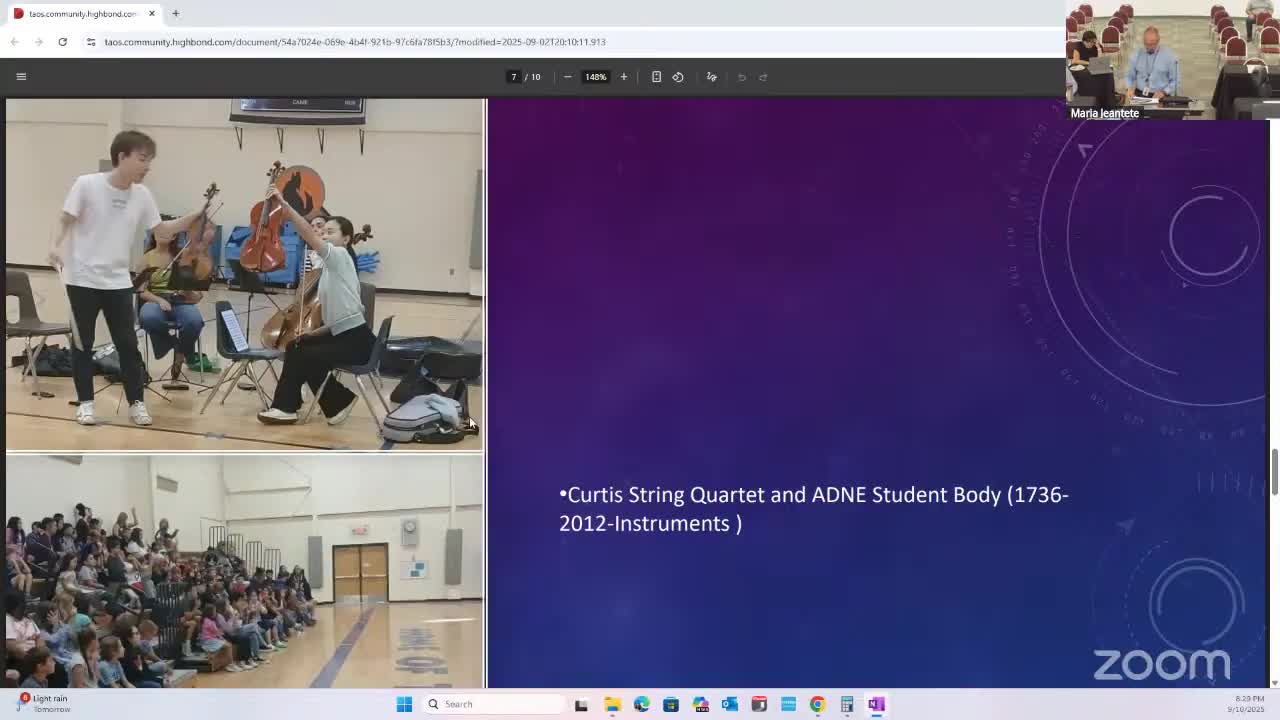The width and height of the screenshot is (1280, 720).
Task: Click the Light rain weather widget
Action: 45,703
